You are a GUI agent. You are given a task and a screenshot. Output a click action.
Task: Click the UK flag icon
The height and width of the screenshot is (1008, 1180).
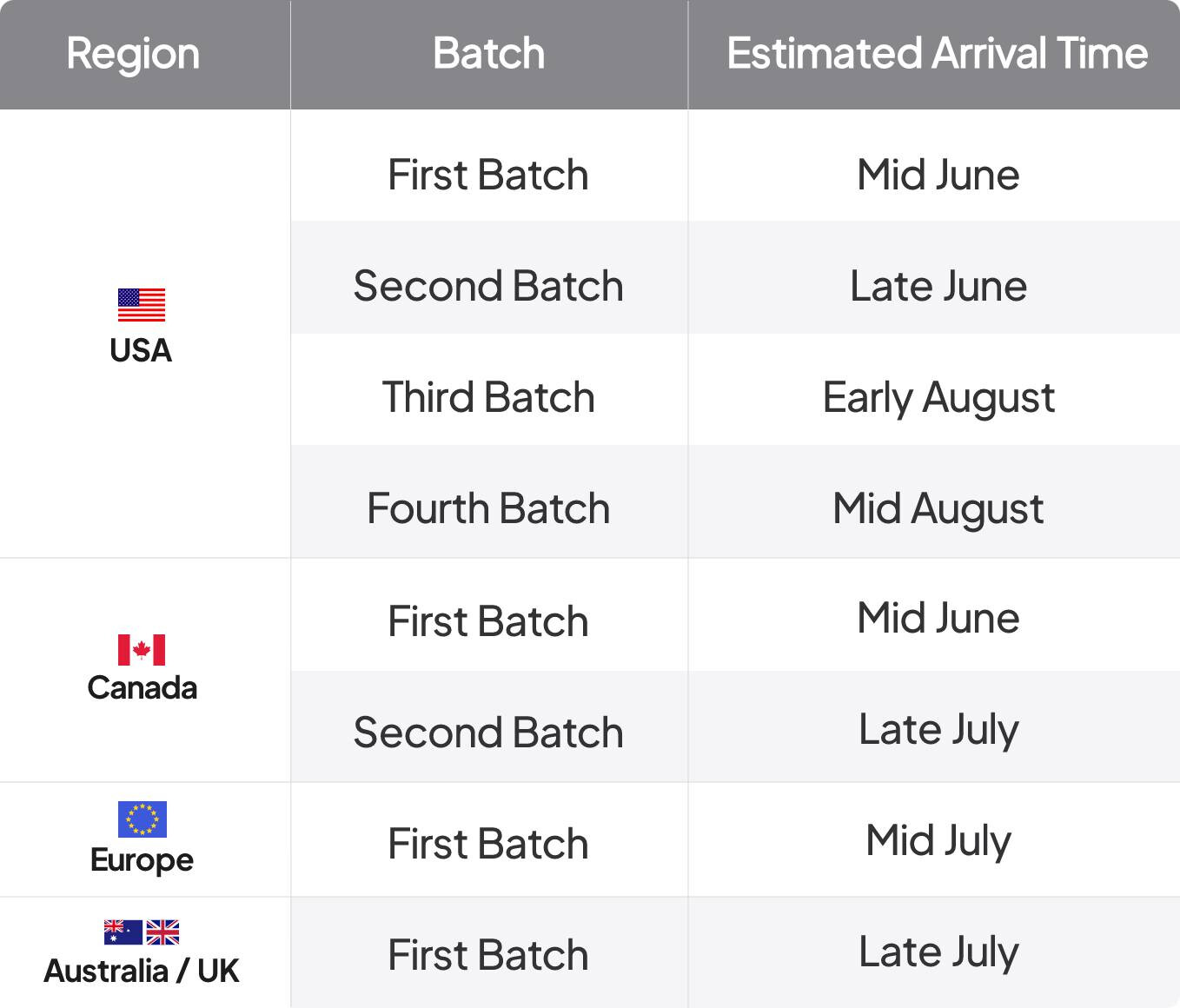(x=162, y=932)
